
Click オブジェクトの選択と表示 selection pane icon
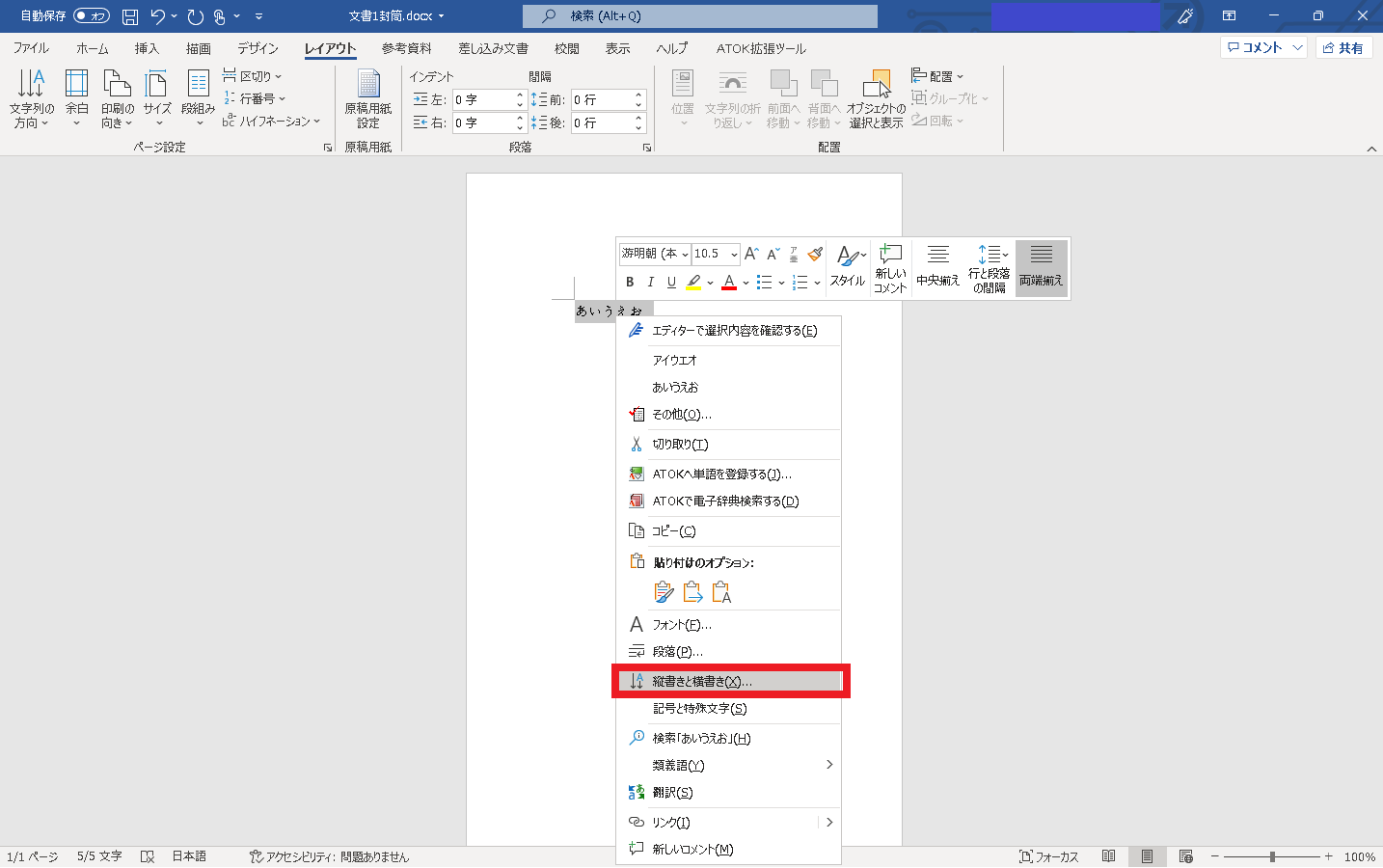(877, 98)
